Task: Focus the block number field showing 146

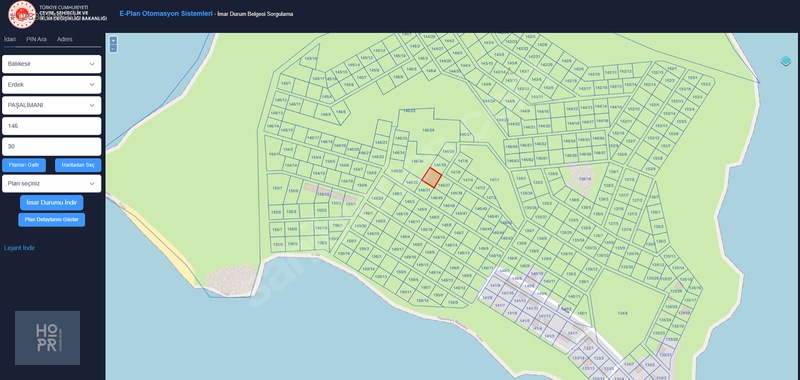Action: click(52, 126)
